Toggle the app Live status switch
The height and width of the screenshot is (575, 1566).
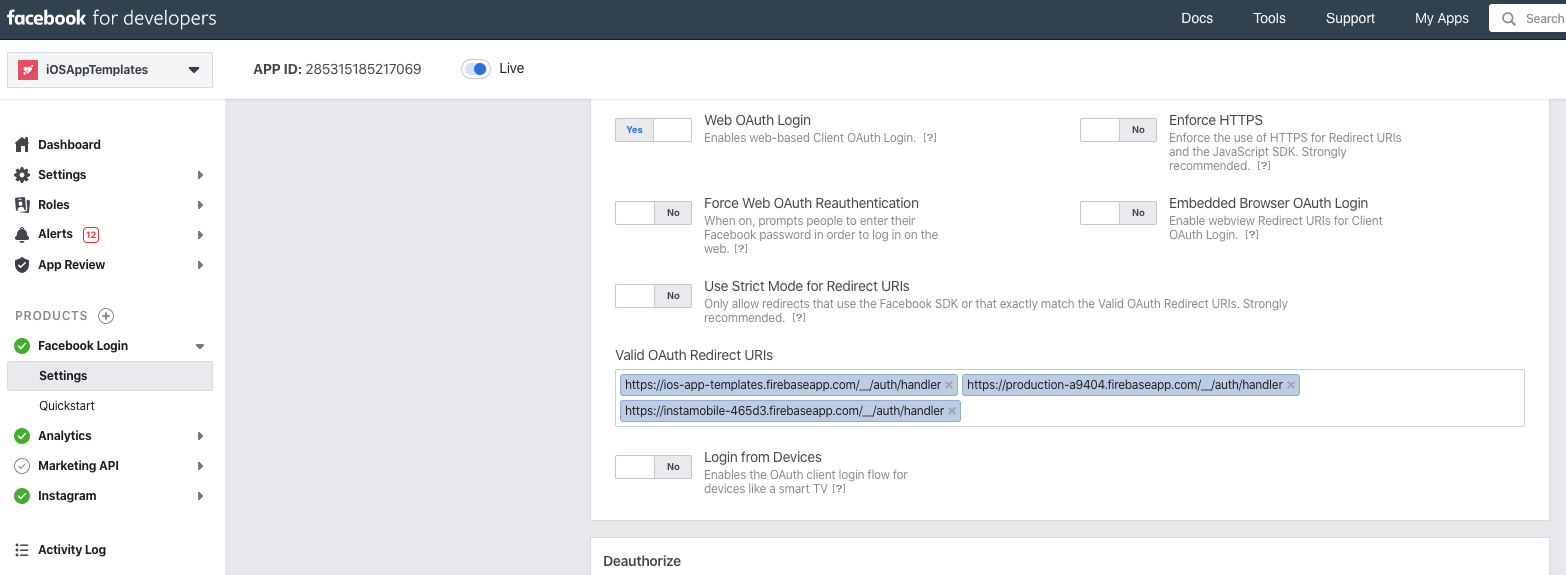(x=476, y=69)
